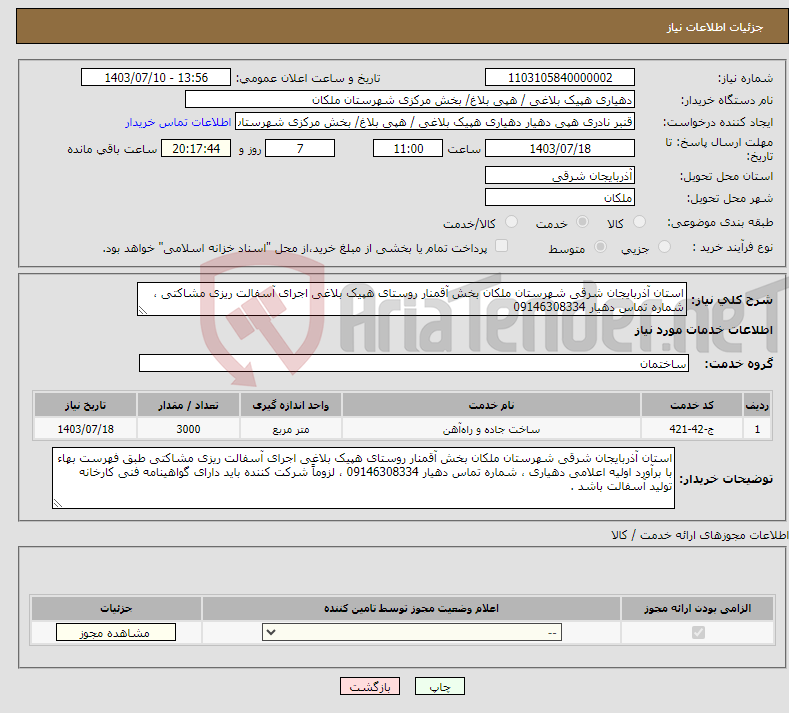Viewport: 789px width, 713px height.
Task: Click the جزئیات اطلاعات نیاز header title
Action: tap(715, 27)
